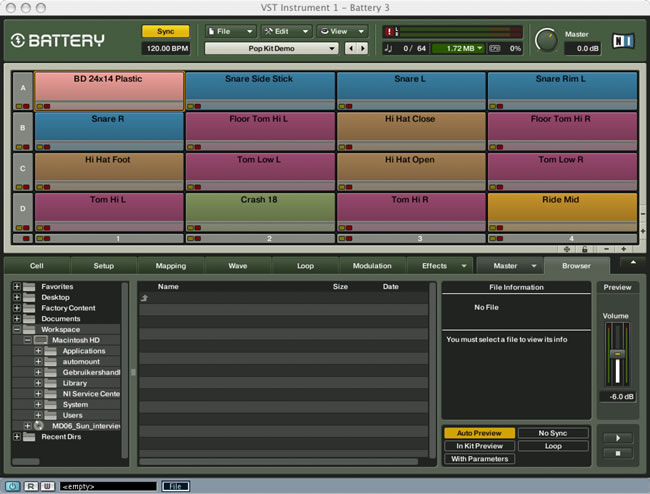The image size is (650, 494).
Task: Switch to the Wave tab
Action: point(238,266)
